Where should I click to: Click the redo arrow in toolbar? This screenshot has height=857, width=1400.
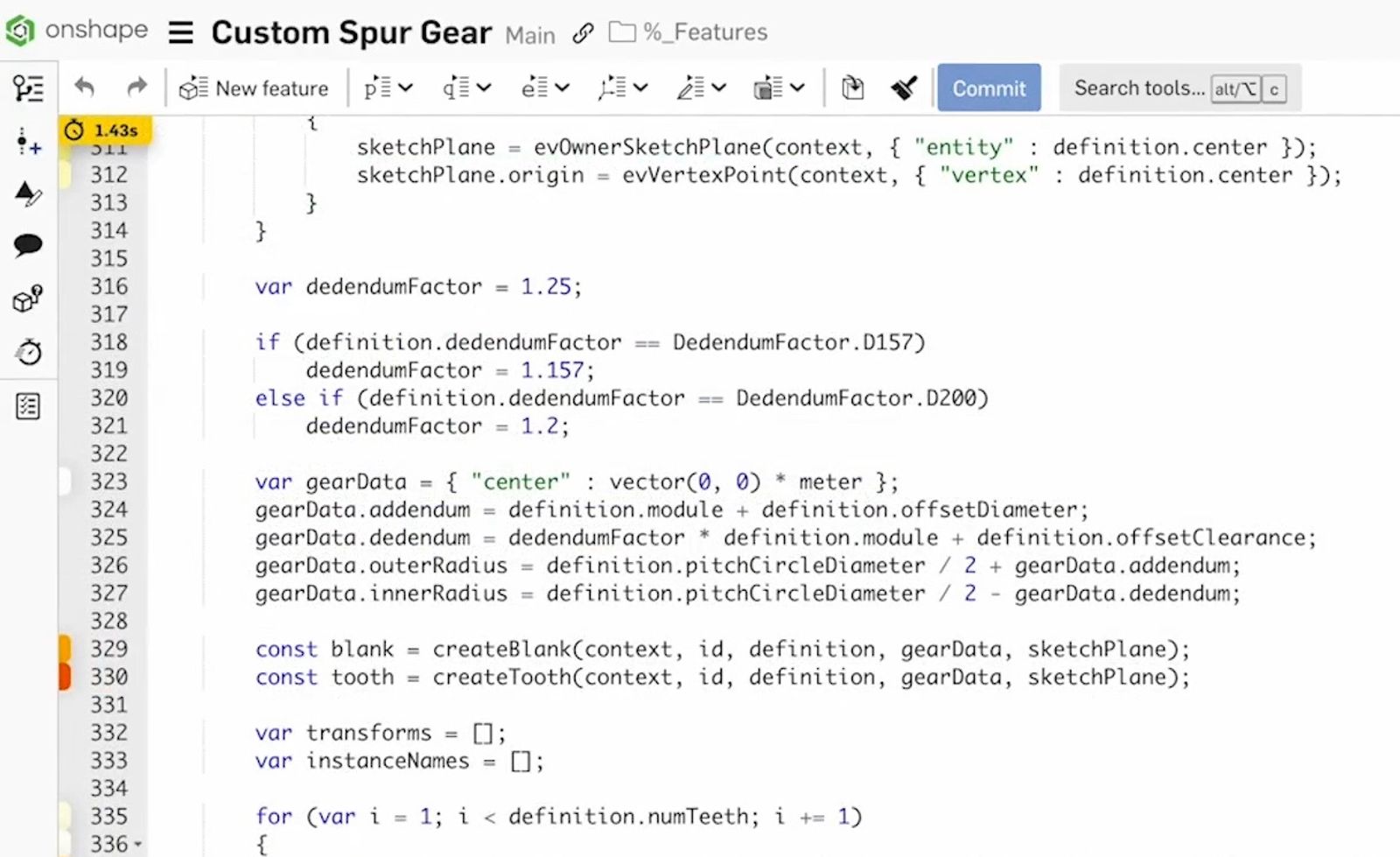pos(136,88)
